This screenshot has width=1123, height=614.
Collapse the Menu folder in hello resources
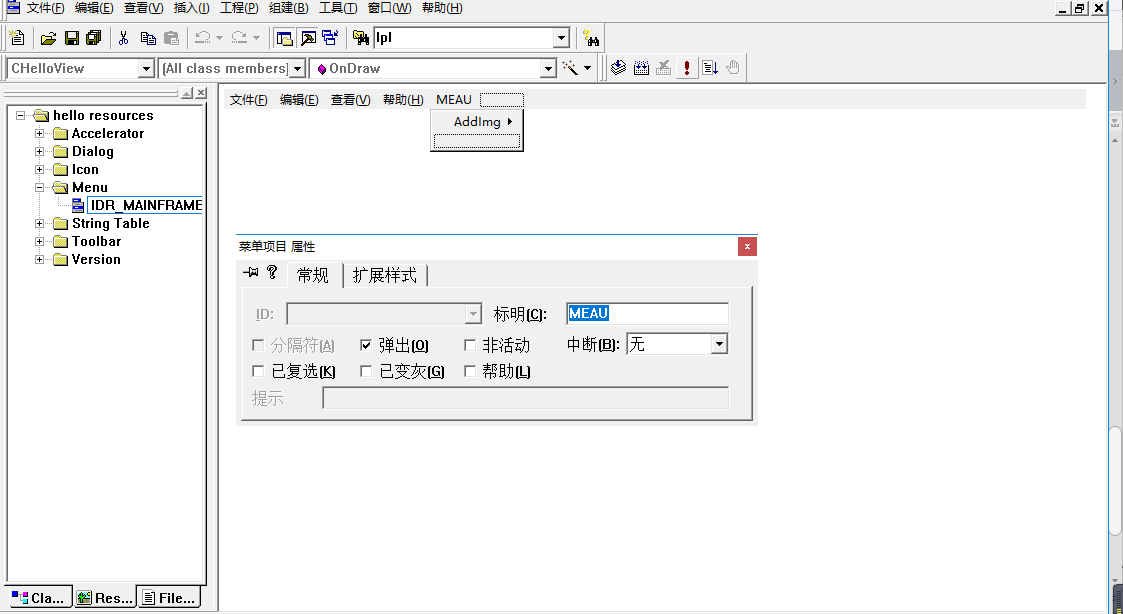(x=38, y=187)
